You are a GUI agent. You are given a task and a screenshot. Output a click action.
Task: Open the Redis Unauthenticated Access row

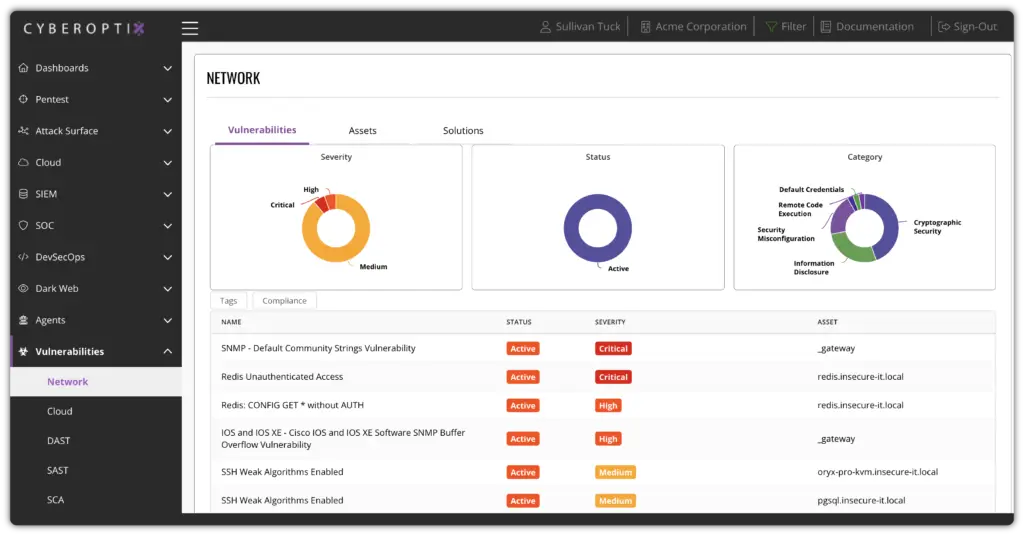282,377
